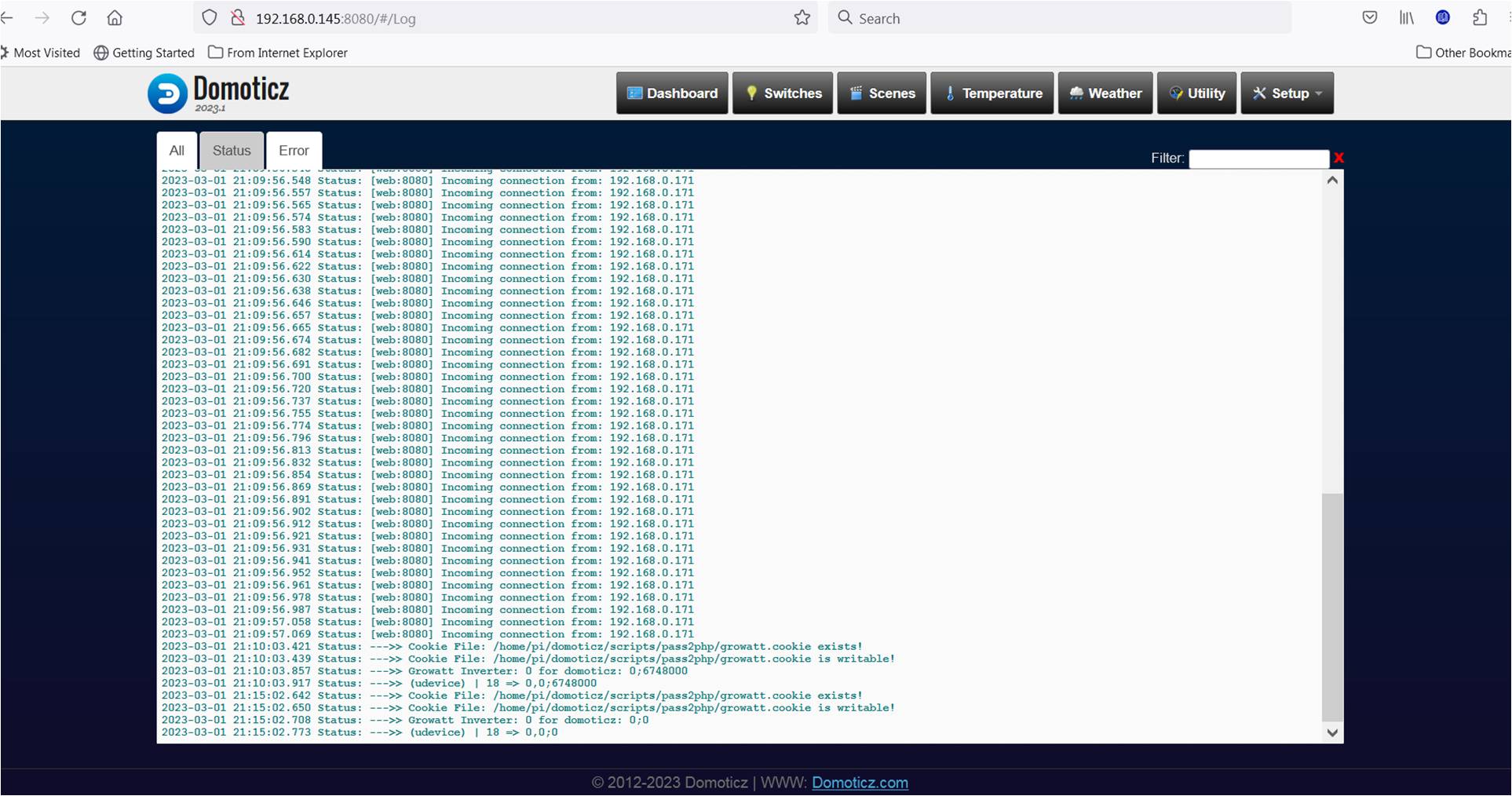Go to the Weather page
This screenshot has width=1512, height=796.
click(1105, 93)
